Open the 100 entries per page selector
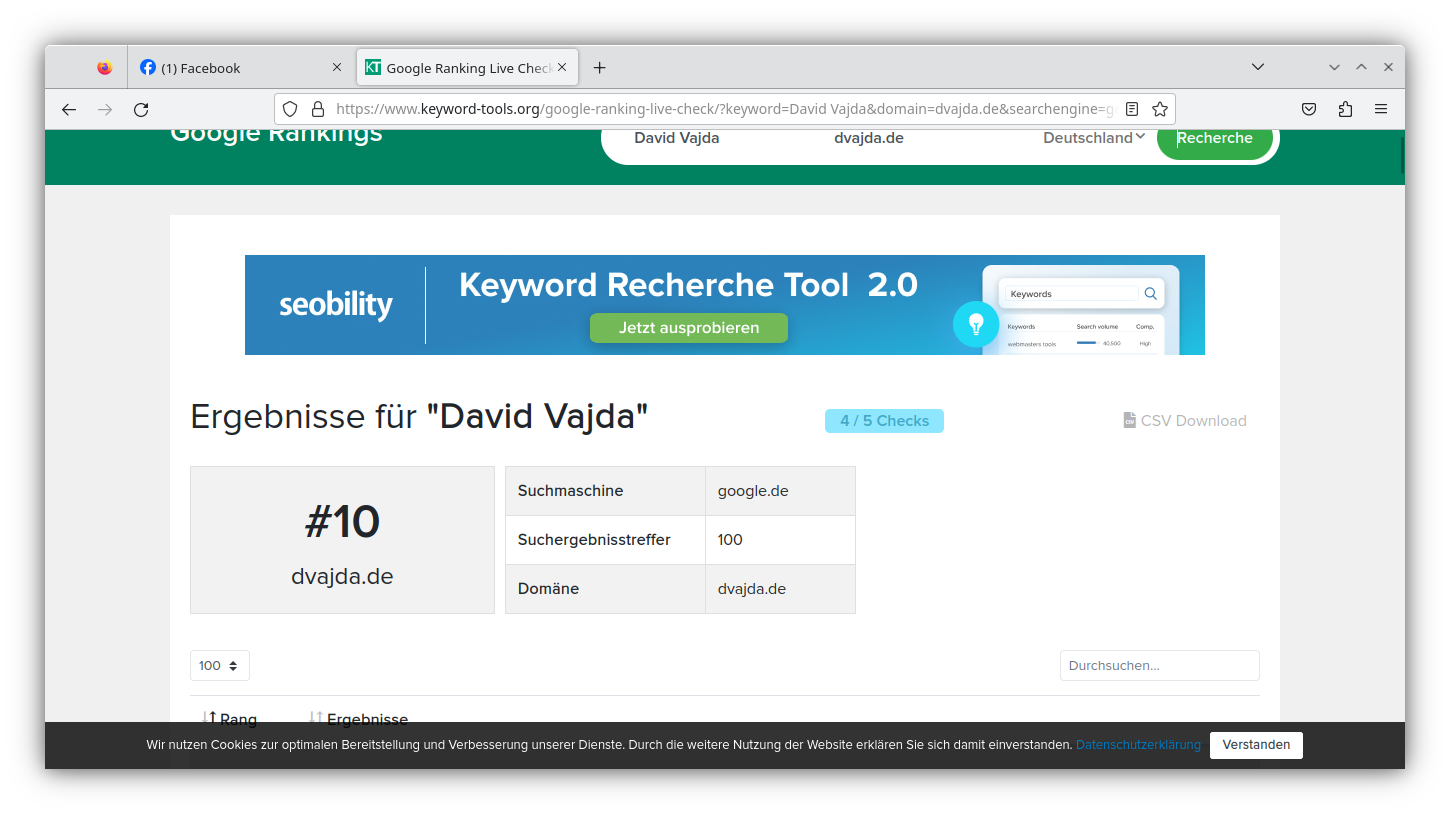 point(219,665)
